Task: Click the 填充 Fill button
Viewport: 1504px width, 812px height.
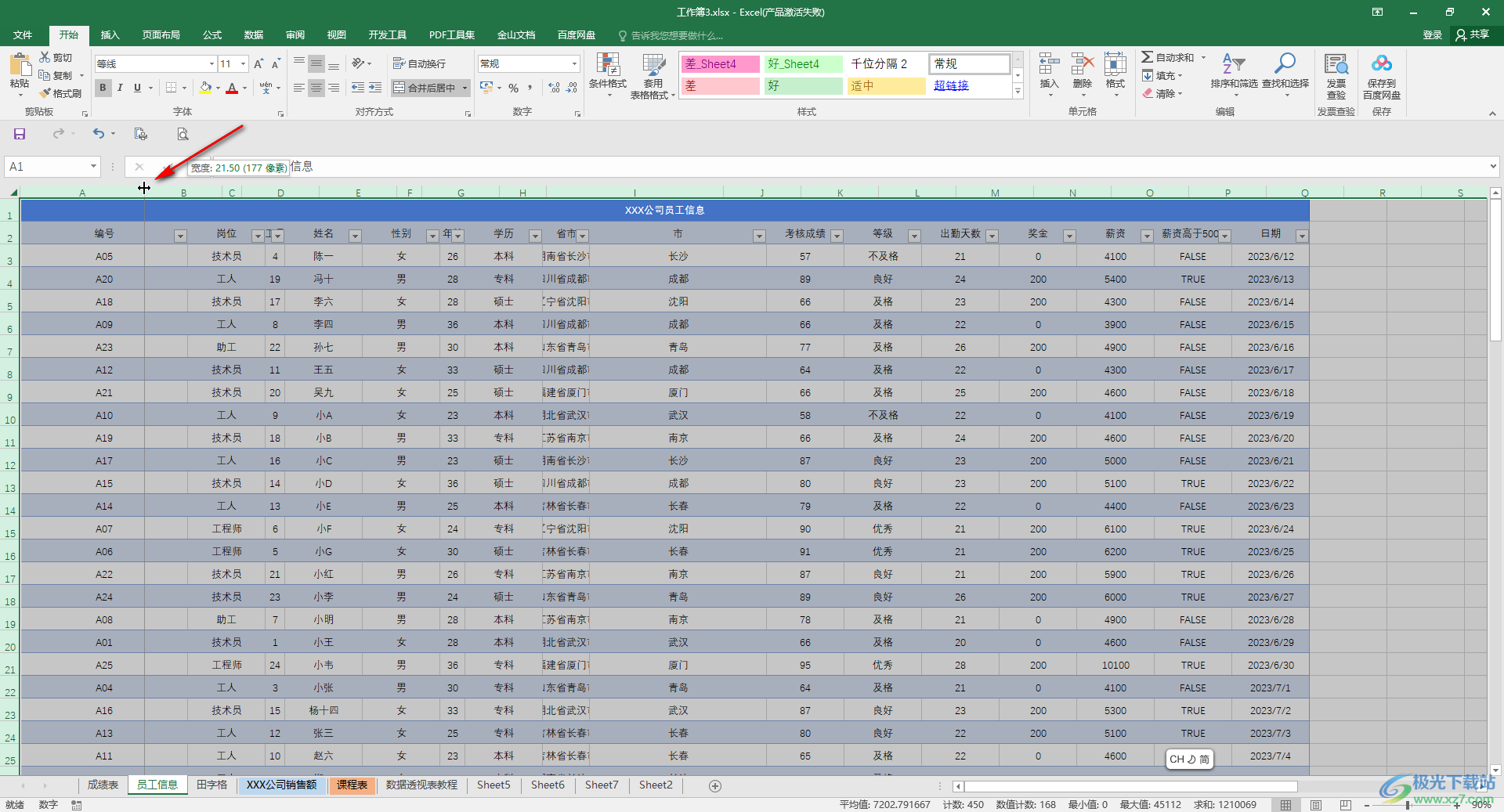Action: tap(1161, 75)
